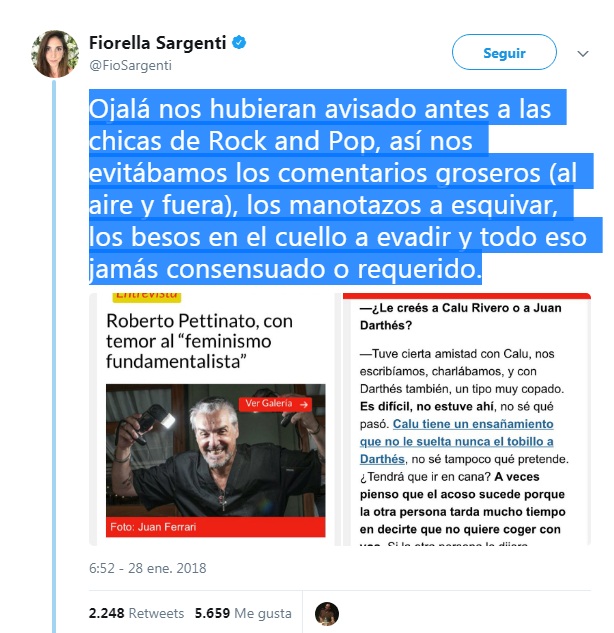
Task: Click the Pettinato photo in article
Action: 216,450
